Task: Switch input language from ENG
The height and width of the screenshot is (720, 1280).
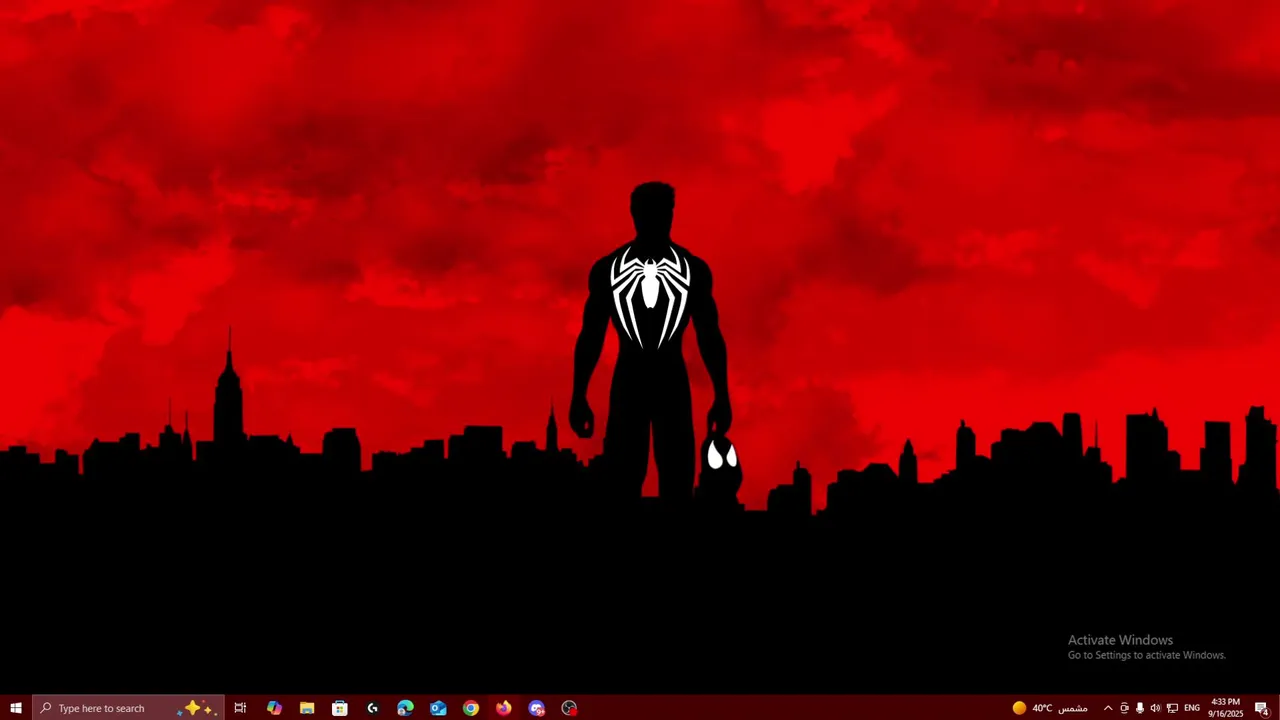Action: click(x=1192, y=708)
